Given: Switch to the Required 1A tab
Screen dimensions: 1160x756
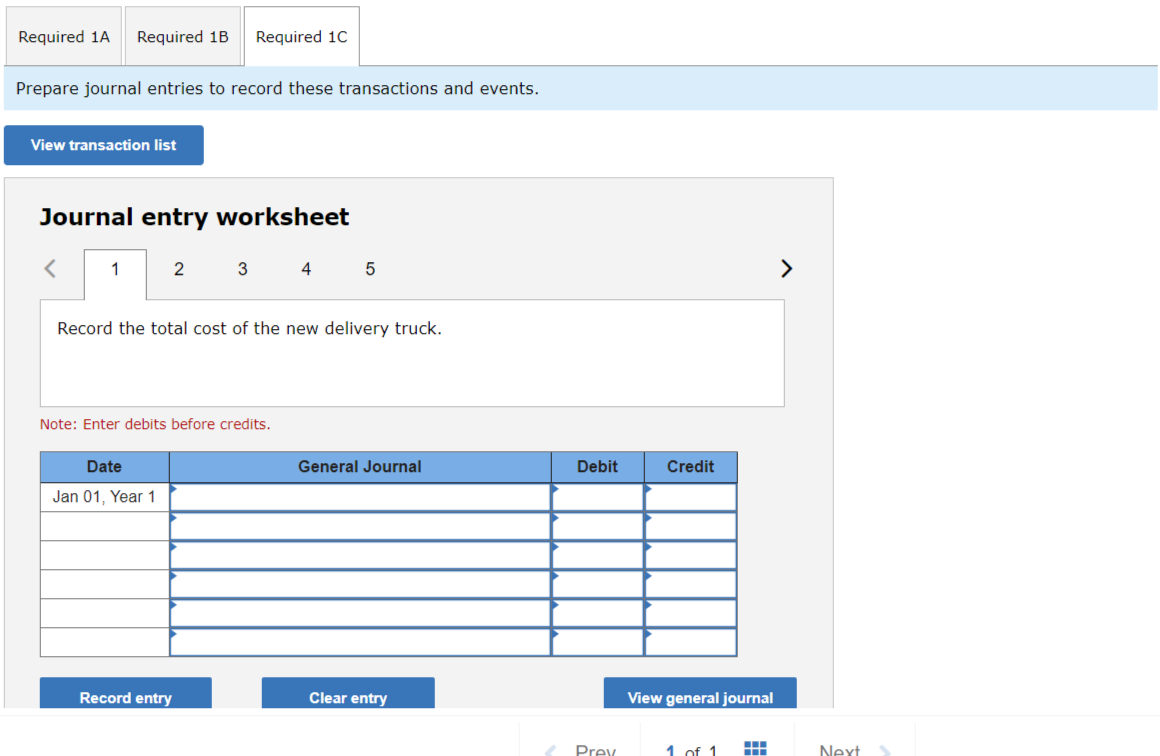Looking at the screenshot, I should click(x=63, y=36).
